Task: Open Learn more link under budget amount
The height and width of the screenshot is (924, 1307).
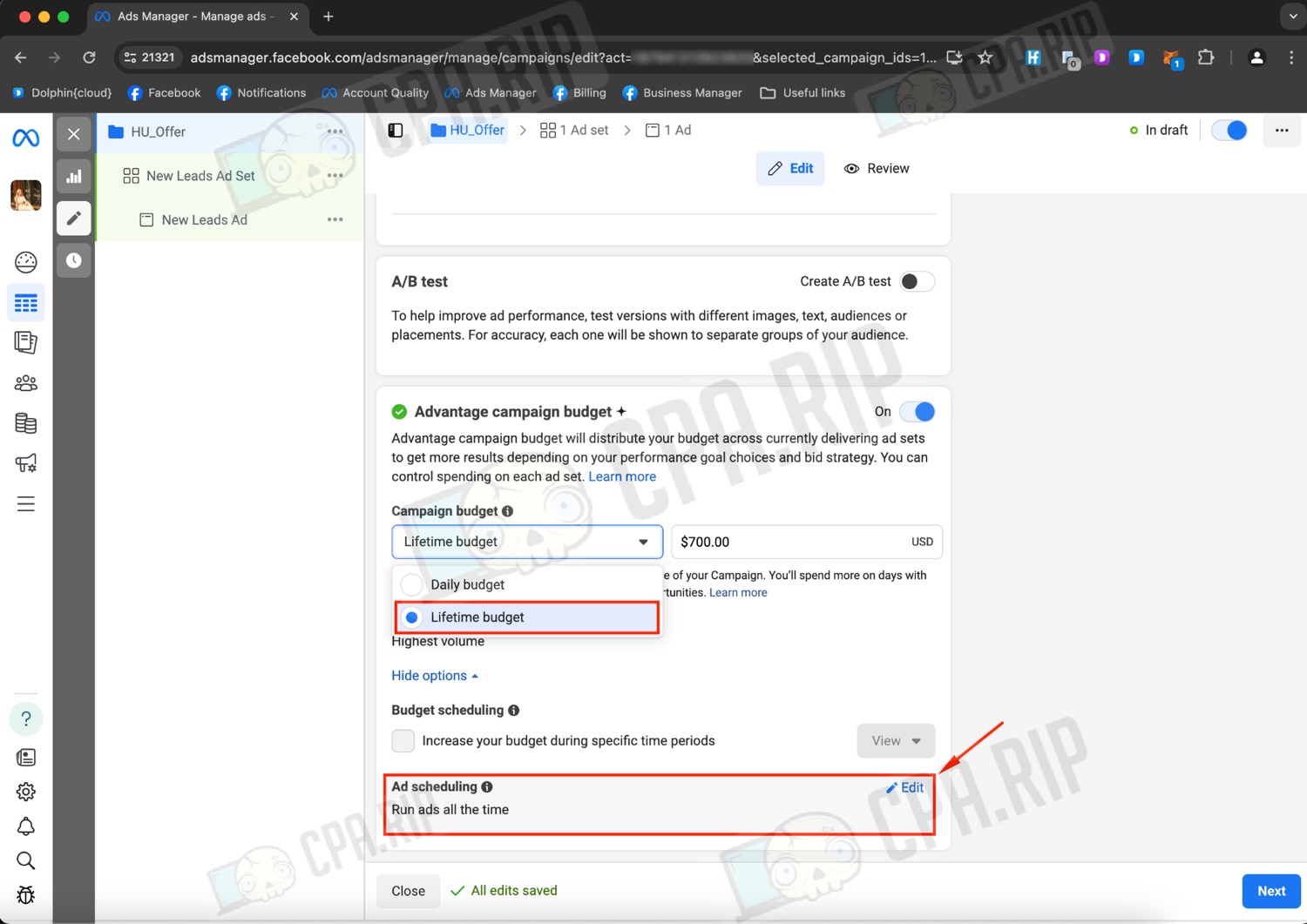Action: [x=738, y=593]
